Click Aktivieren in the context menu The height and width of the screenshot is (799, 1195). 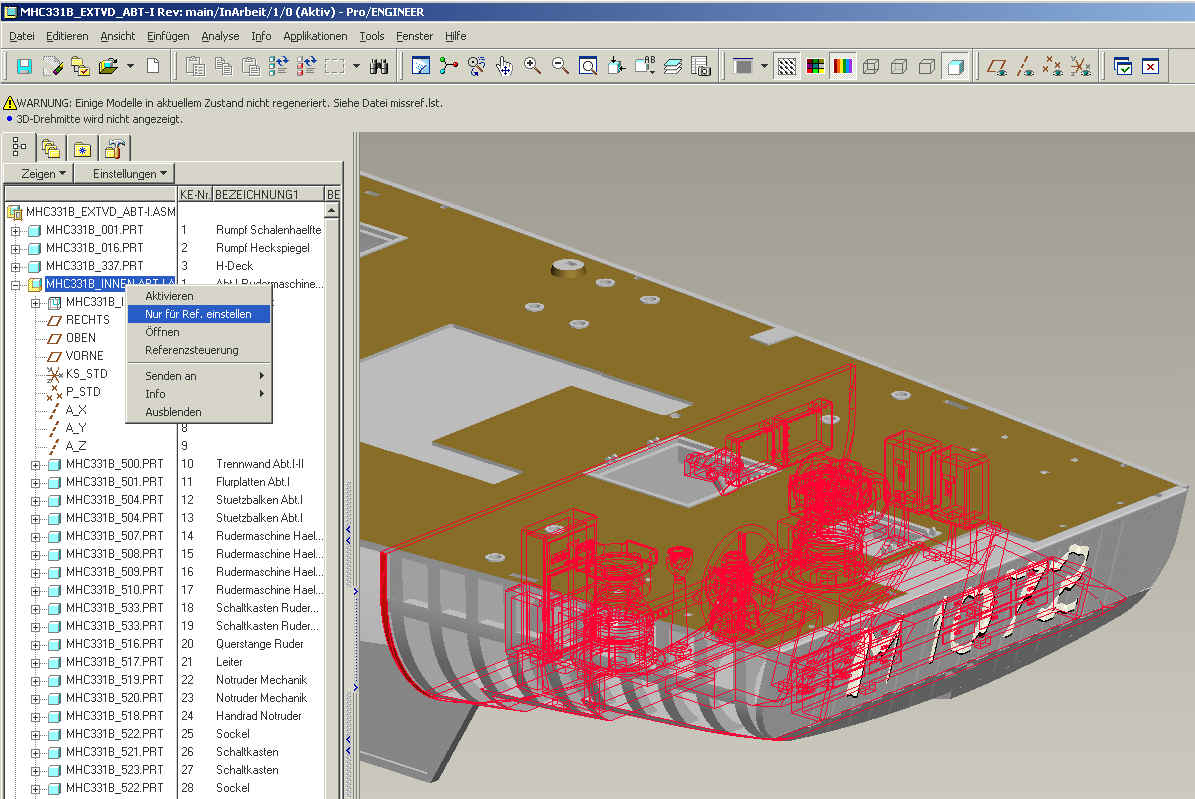pyautogui.click(x=169, y=296)
